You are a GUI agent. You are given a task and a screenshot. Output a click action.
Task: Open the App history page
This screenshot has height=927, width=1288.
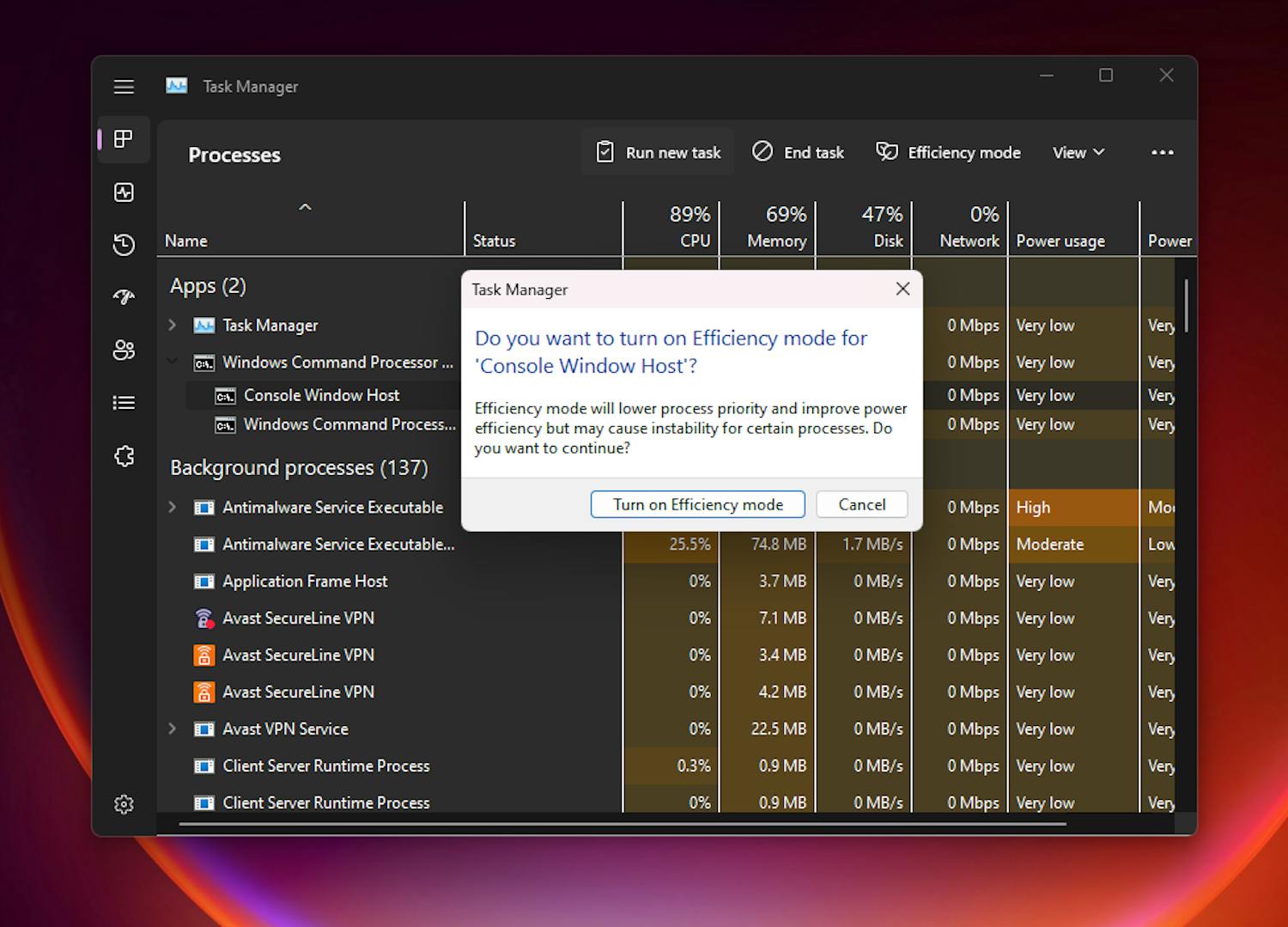[123, 245]
